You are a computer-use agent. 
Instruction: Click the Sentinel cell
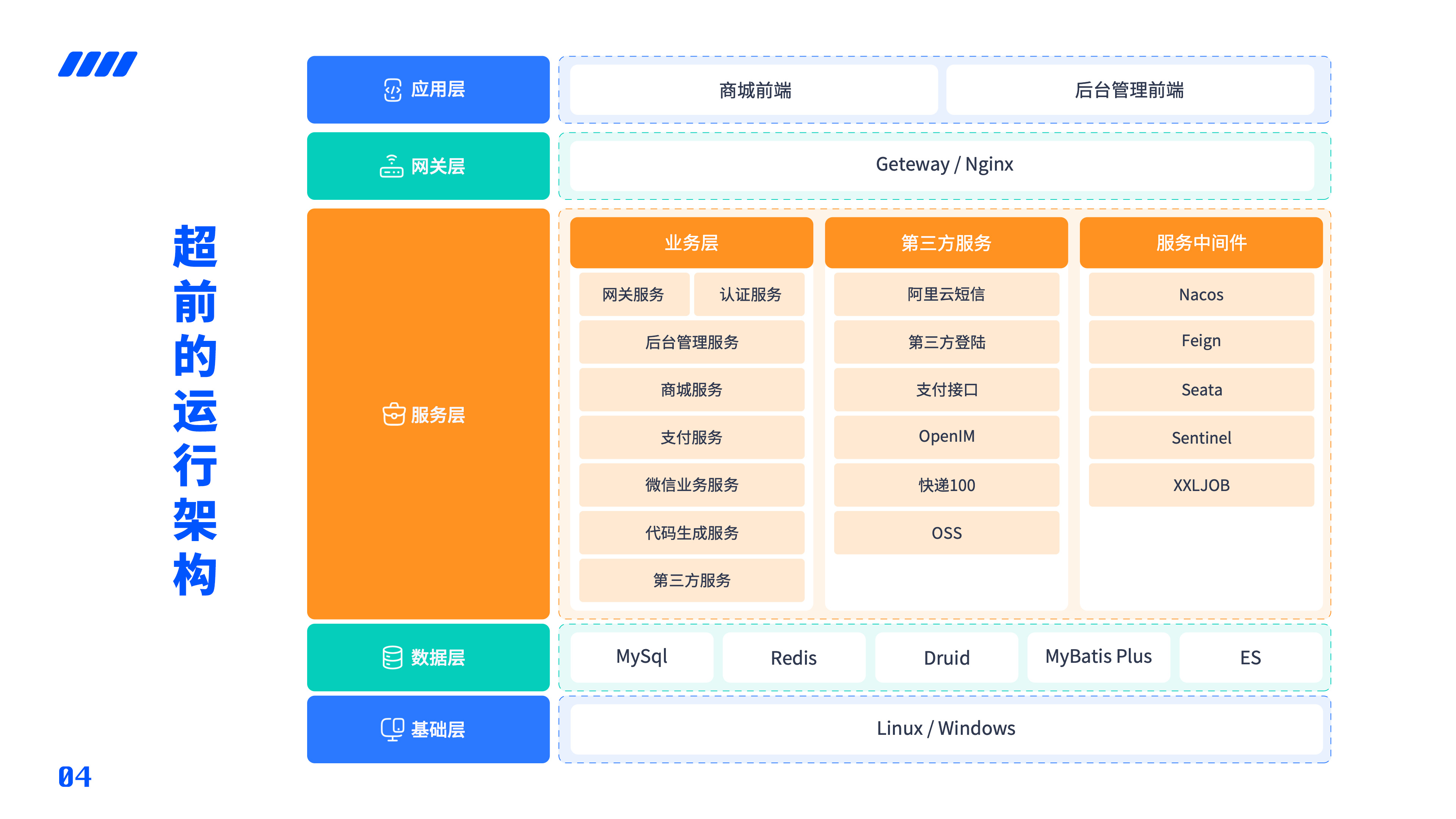(x=1202, y=438)
